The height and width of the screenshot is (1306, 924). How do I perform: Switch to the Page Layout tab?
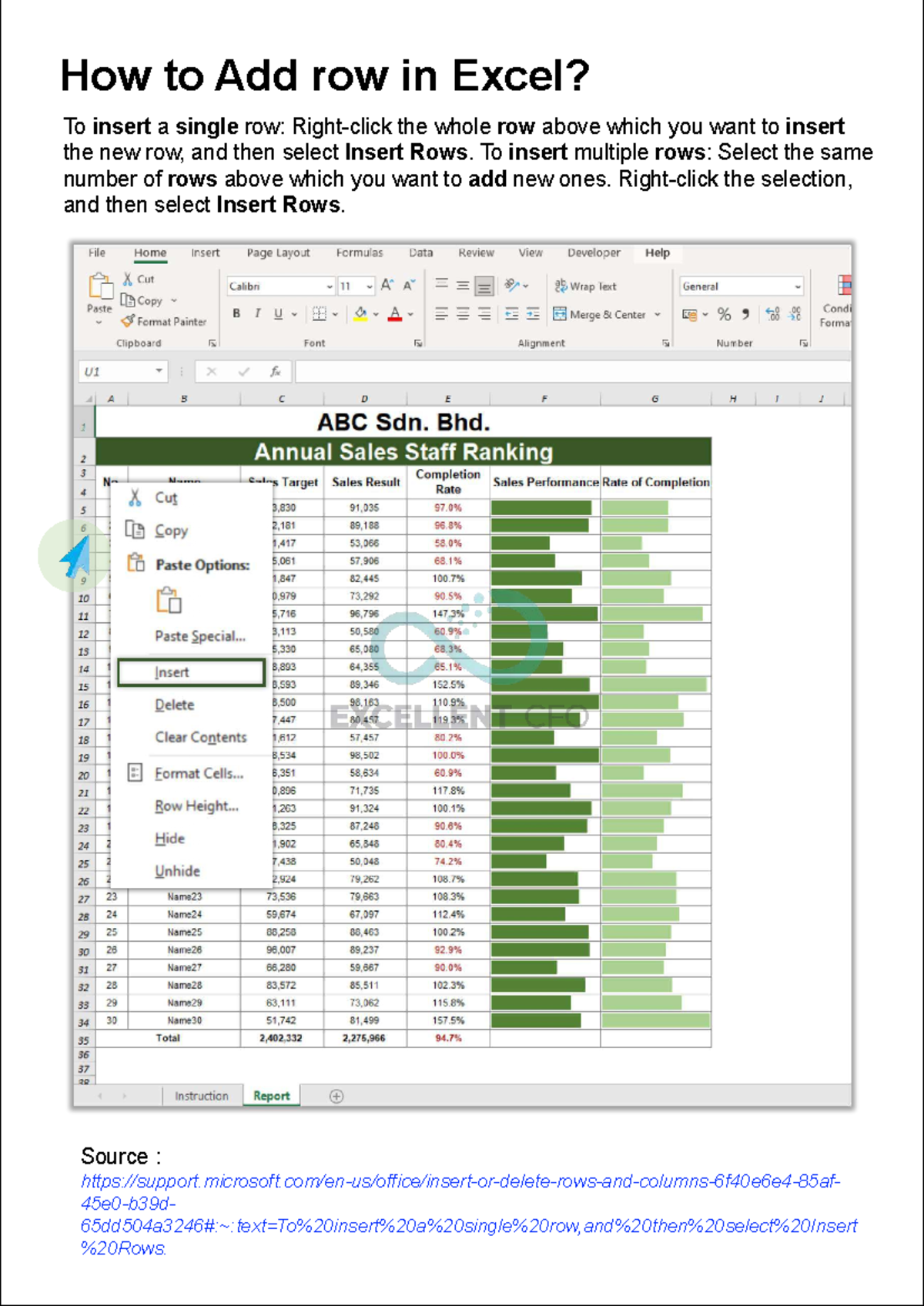(278, 253)
